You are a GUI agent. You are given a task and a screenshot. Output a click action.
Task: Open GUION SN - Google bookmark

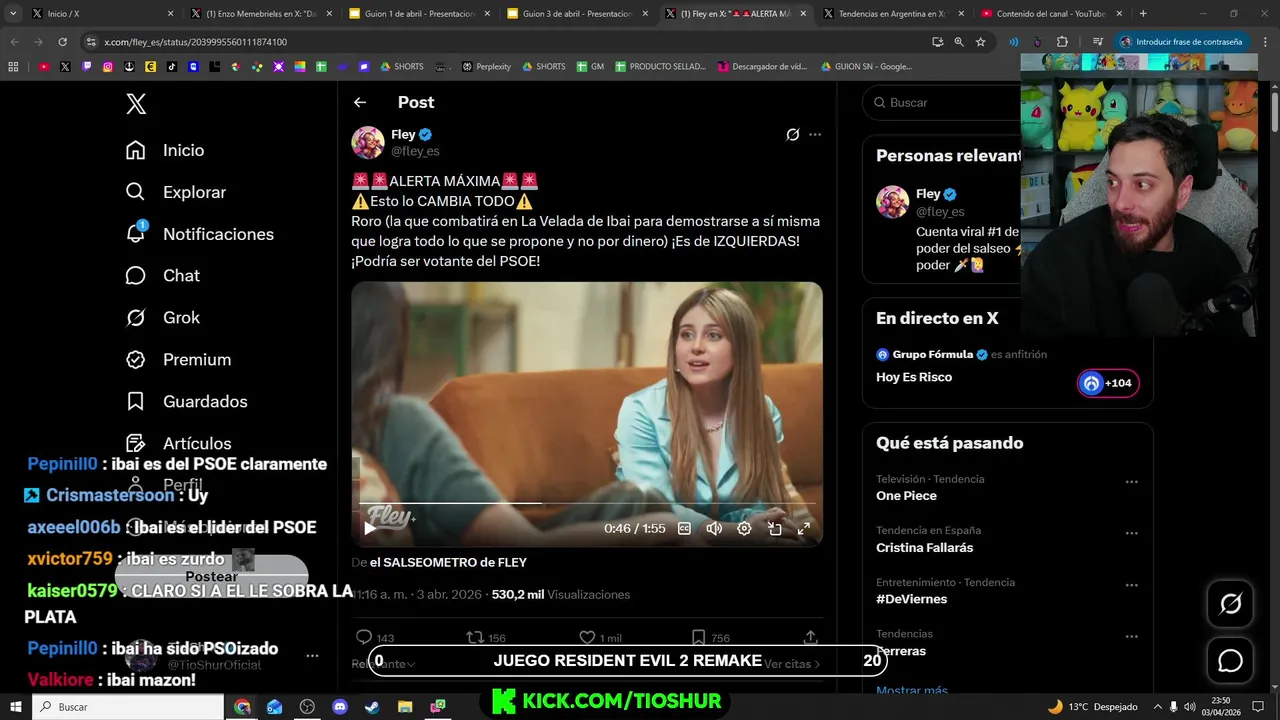tap(866, 66)
